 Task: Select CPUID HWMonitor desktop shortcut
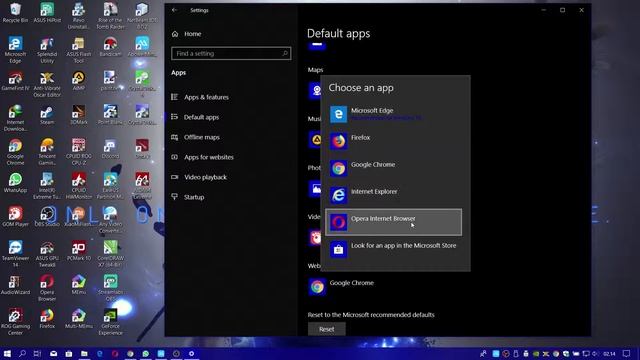[78, 186]
